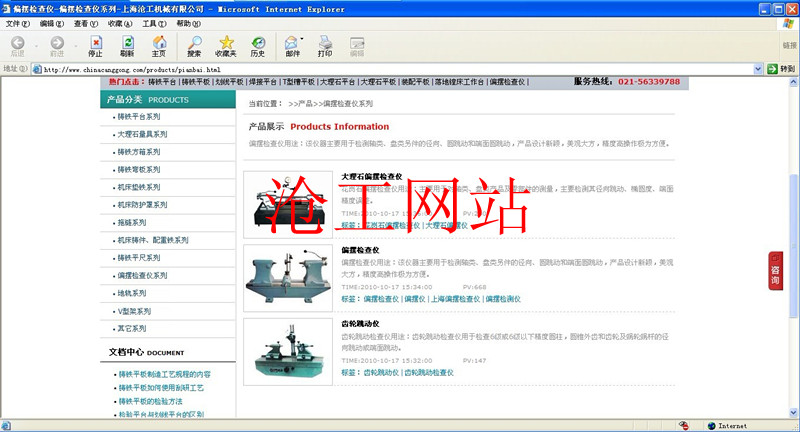Click the Print (打印) toolbar icon

click(x=325, y=46)
